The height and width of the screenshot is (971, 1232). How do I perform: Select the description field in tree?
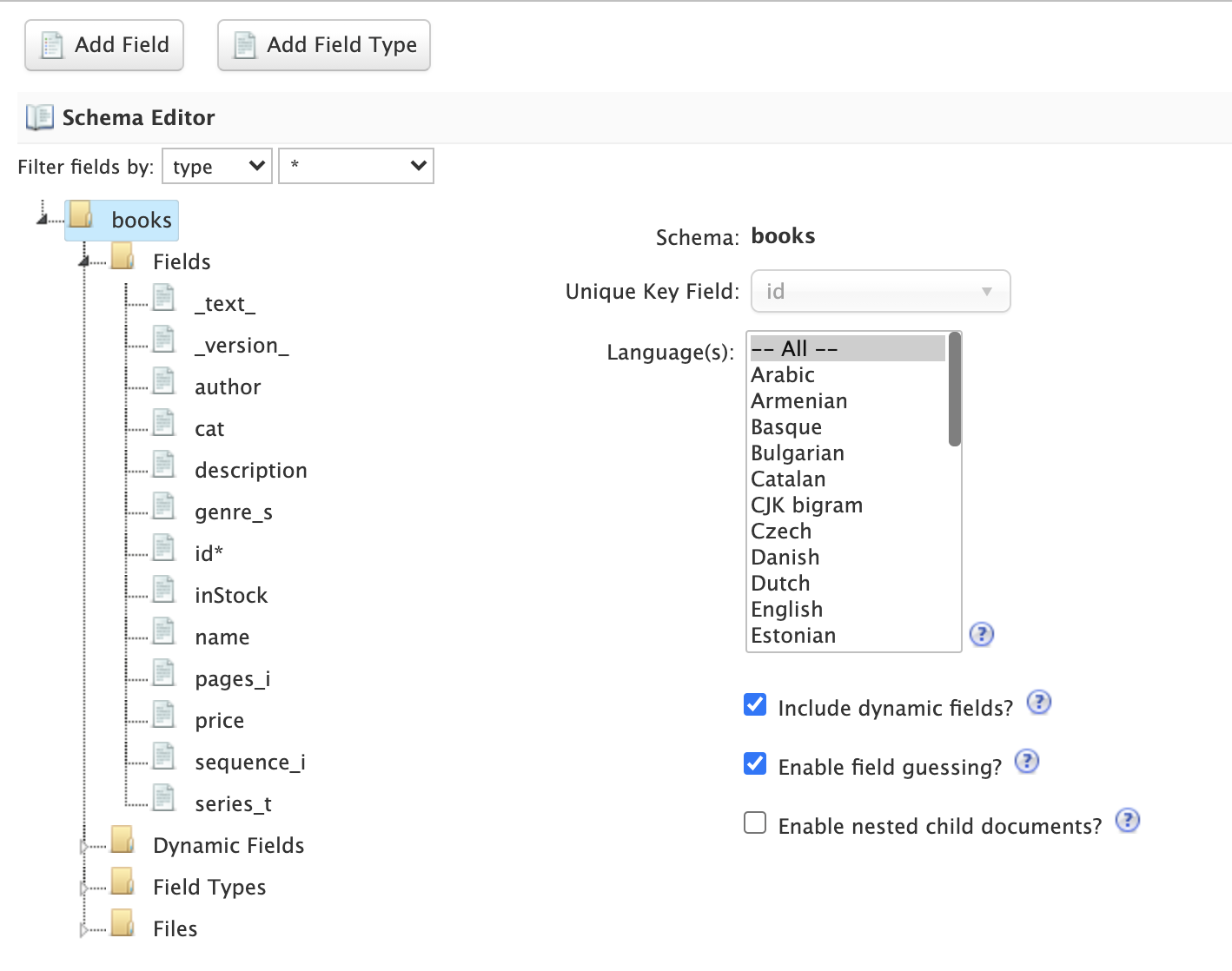(250, 471)
